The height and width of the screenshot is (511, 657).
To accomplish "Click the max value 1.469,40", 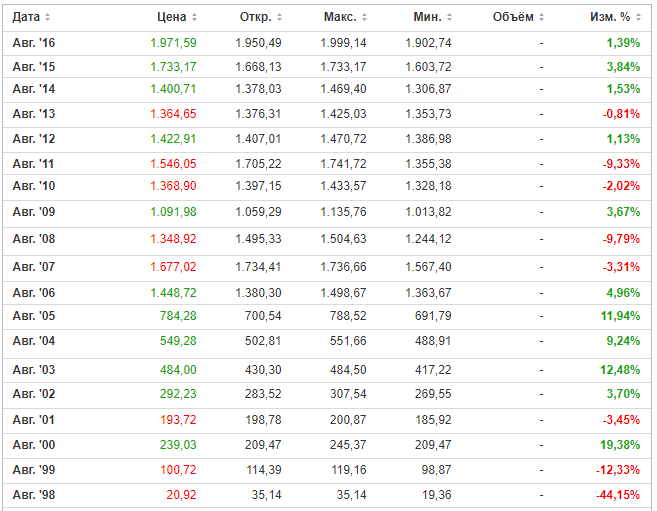I will 344,89.
